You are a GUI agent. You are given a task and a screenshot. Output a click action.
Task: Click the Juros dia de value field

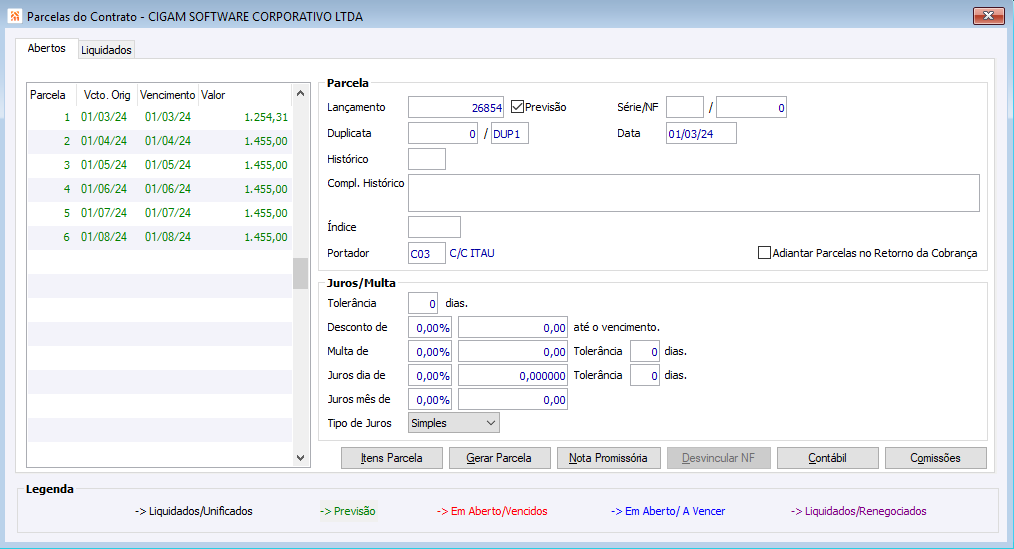tap(513, 376)
